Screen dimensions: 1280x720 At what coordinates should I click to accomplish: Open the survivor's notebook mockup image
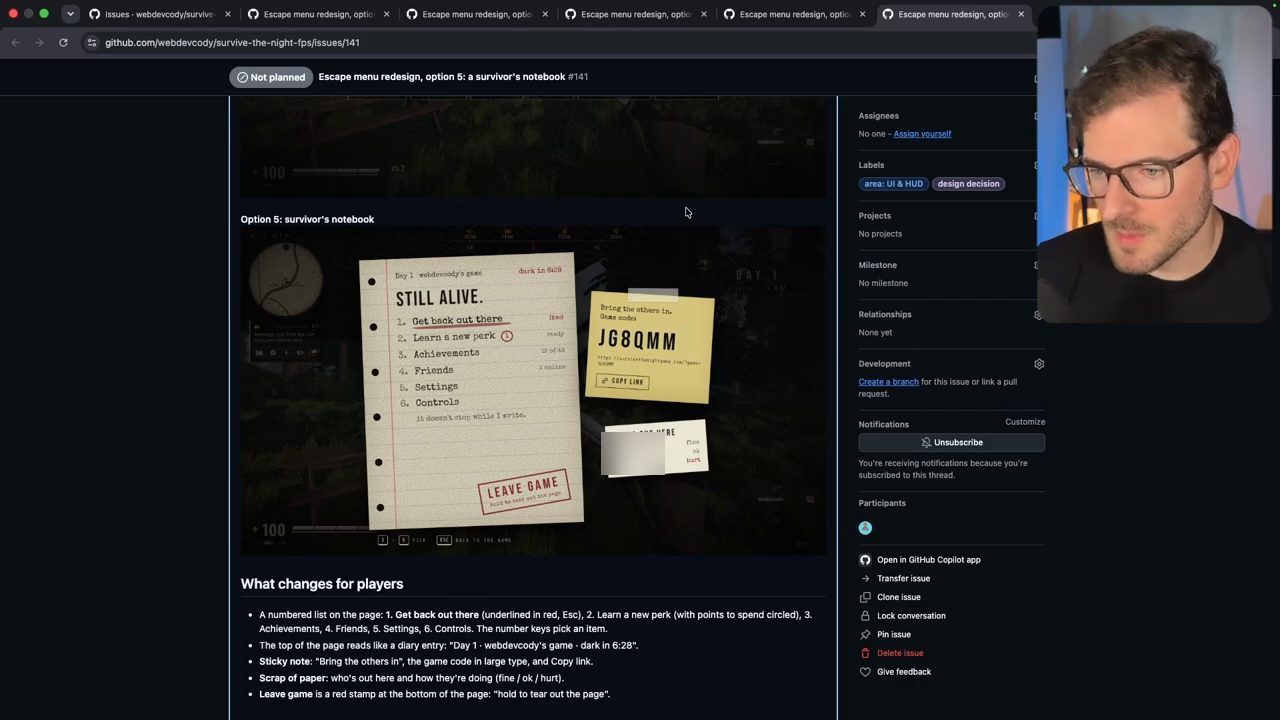(533, 391)
